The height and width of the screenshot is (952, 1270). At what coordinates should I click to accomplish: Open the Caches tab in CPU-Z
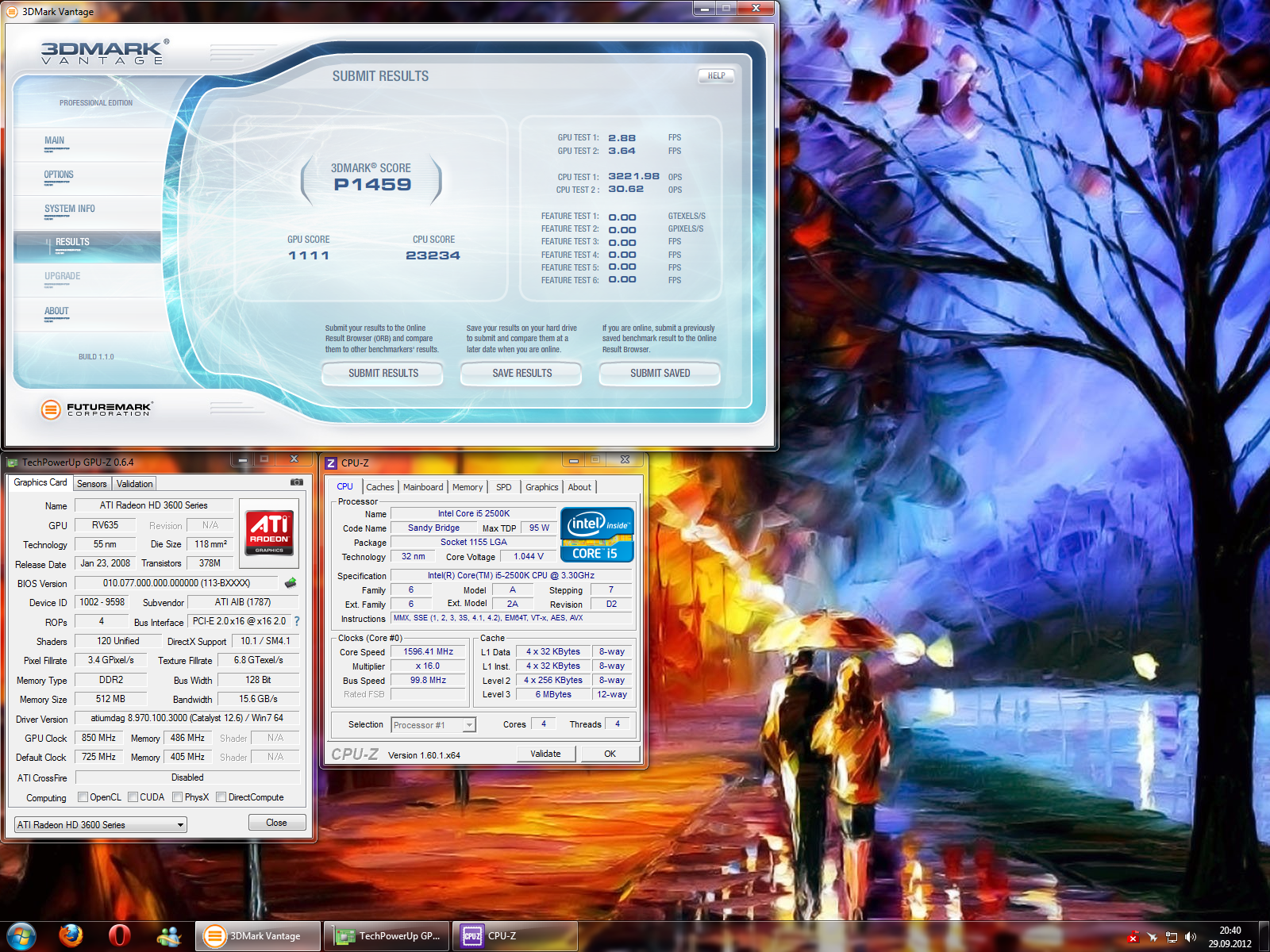click(x=379, y=487)
